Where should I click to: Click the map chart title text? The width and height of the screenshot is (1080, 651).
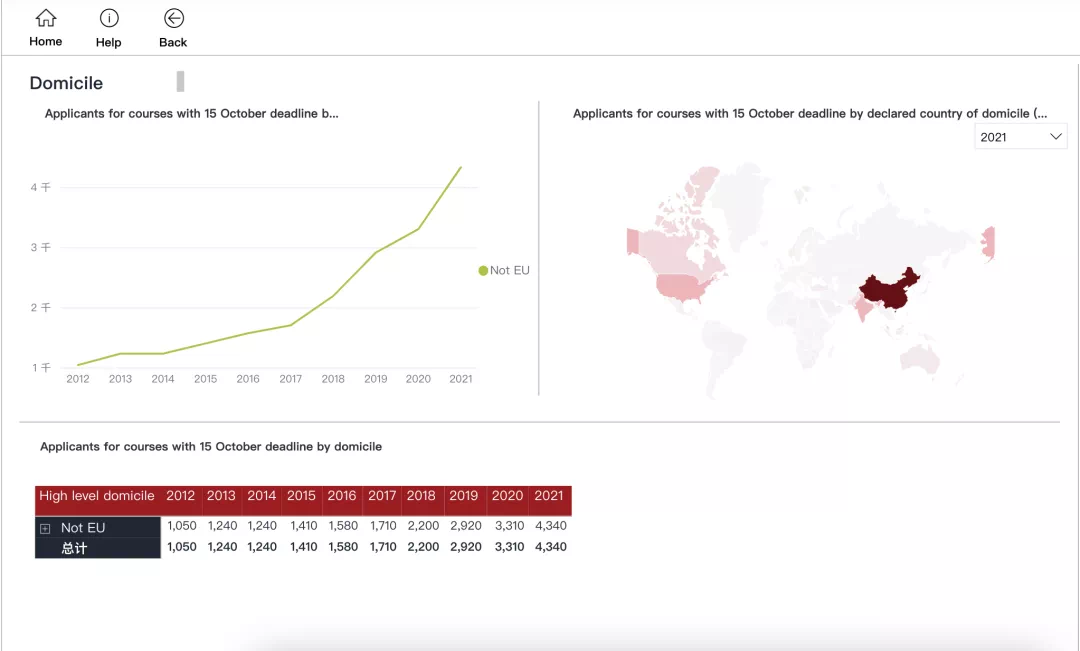pos(810,114)
